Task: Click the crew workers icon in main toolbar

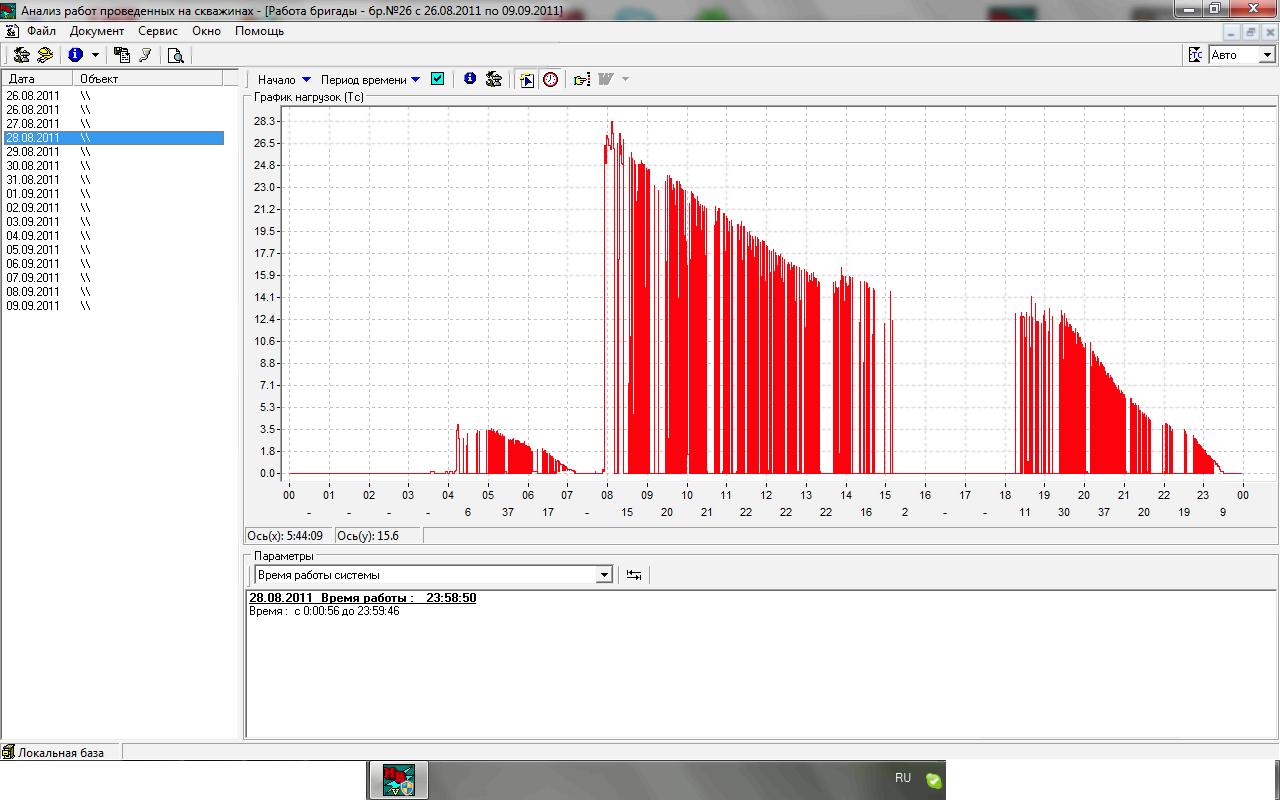Action: (x=22, y=55)
